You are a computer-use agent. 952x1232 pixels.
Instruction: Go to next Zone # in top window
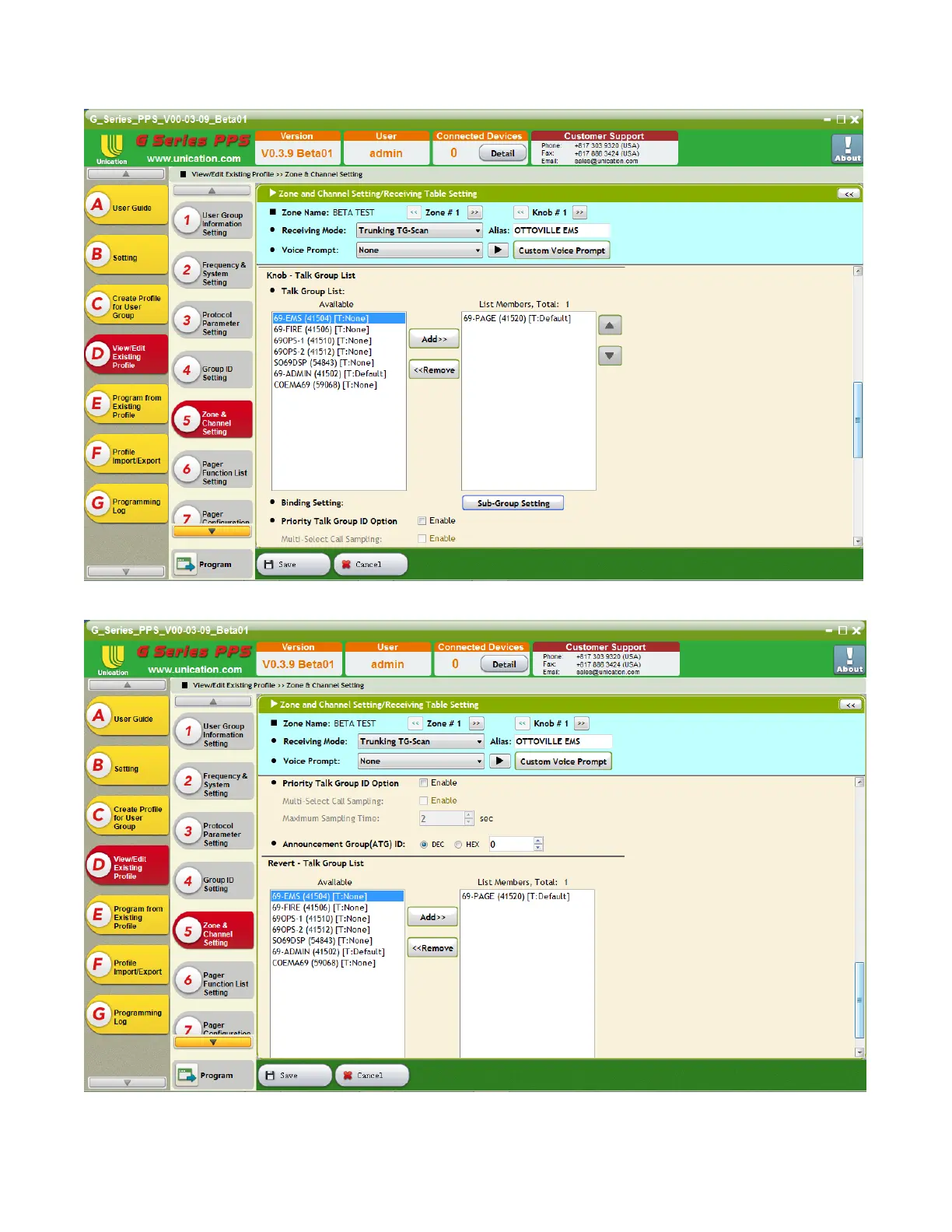pyautogui.click(x=474, y=212)
